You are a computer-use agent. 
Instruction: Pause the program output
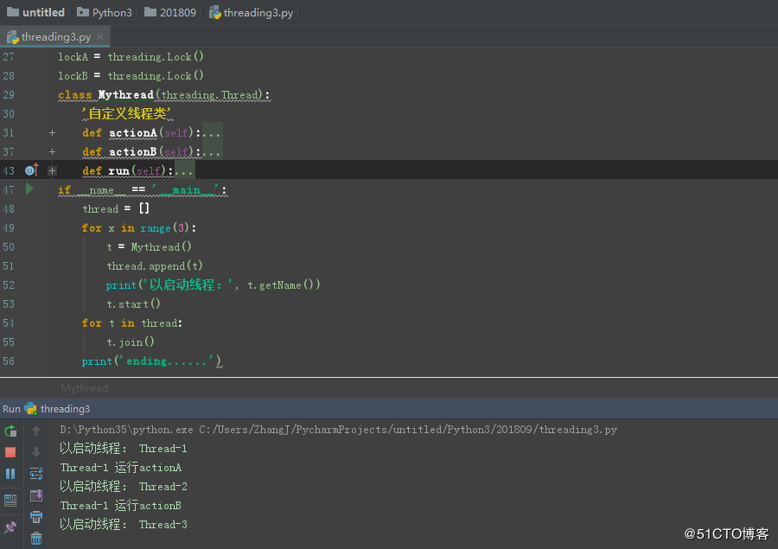[10, 474]
